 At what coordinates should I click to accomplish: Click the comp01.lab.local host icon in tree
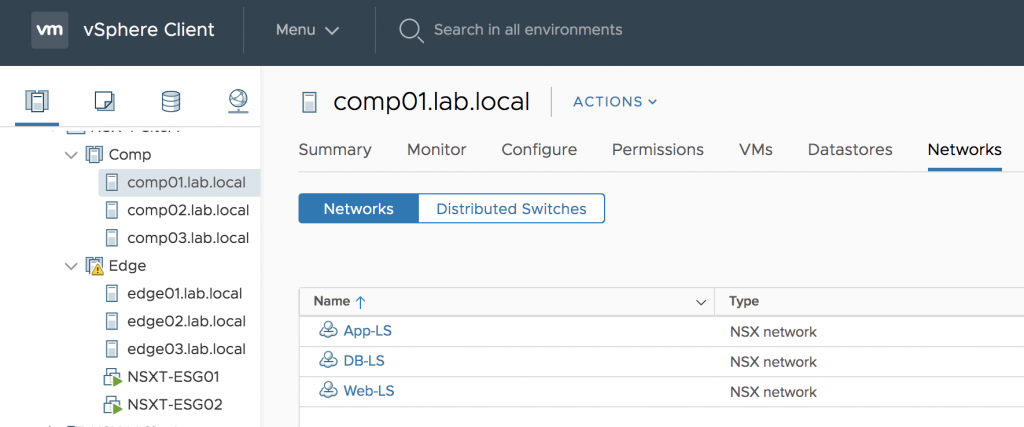click(112, 182)
